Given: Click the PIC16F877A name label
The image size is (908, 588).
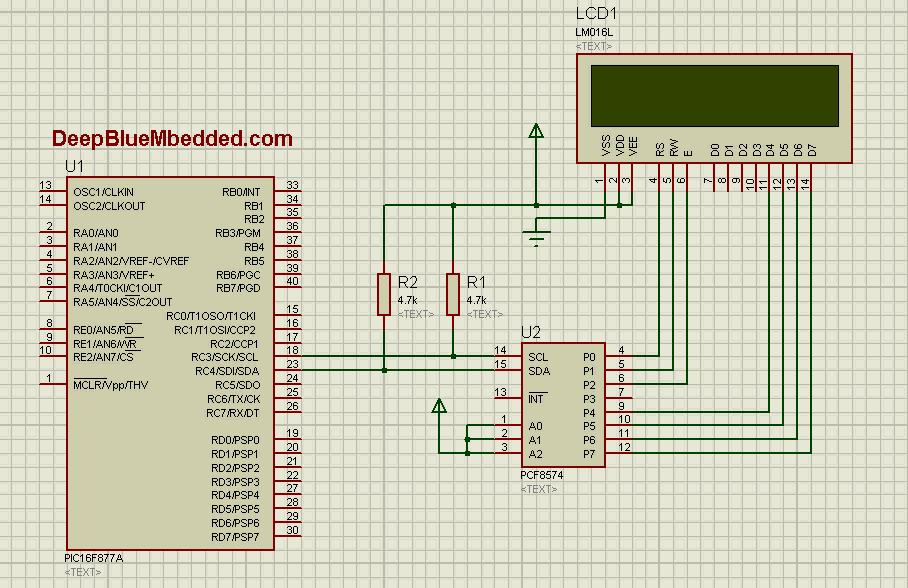Looking at the screenshot, I should click(92, 559).
